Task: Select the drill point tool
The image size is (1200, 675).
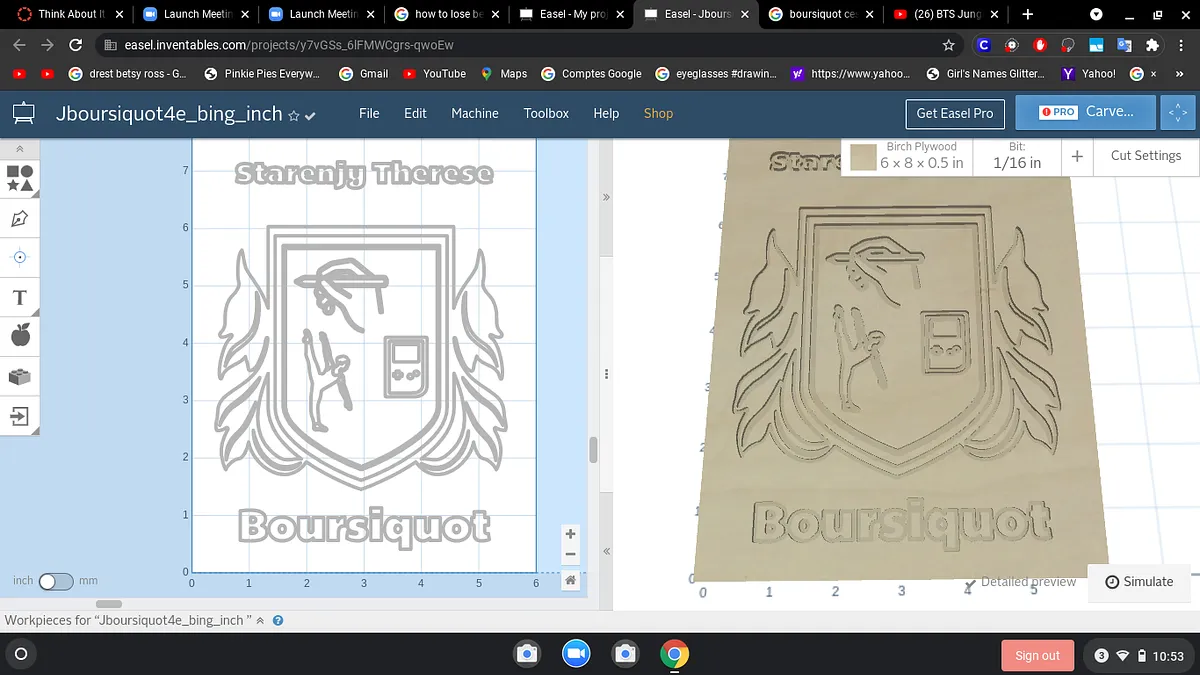Action: point(20,257)
